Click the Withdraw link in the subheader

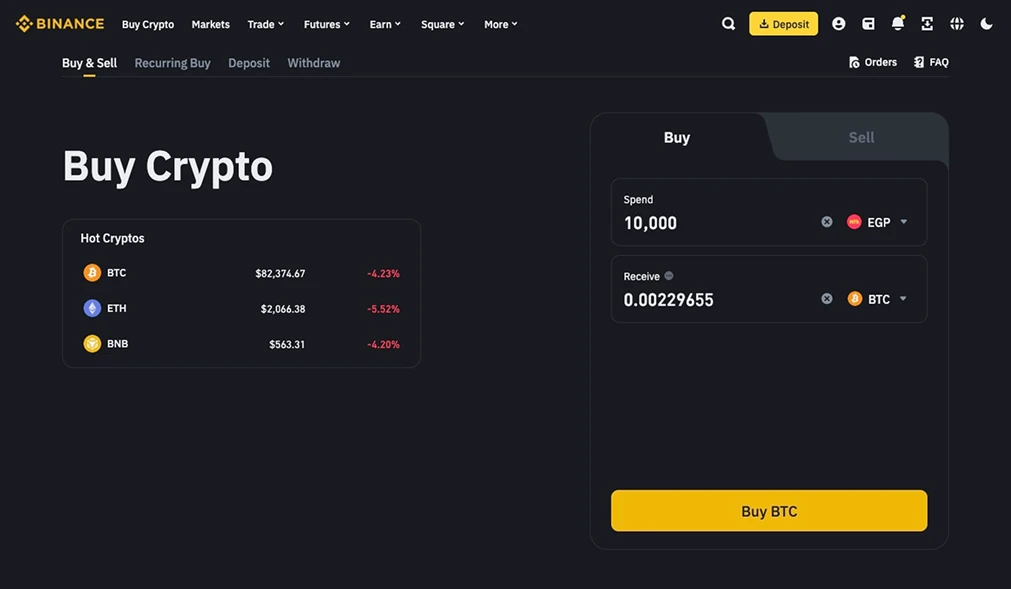click(x=313, y=62)
